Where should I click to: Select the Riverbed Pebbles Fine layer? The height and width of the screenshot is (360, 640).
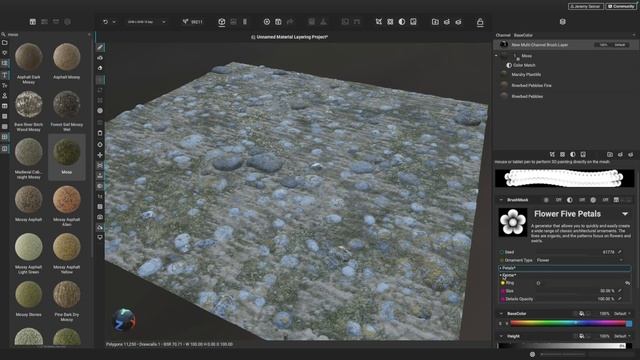coord(531,85)
